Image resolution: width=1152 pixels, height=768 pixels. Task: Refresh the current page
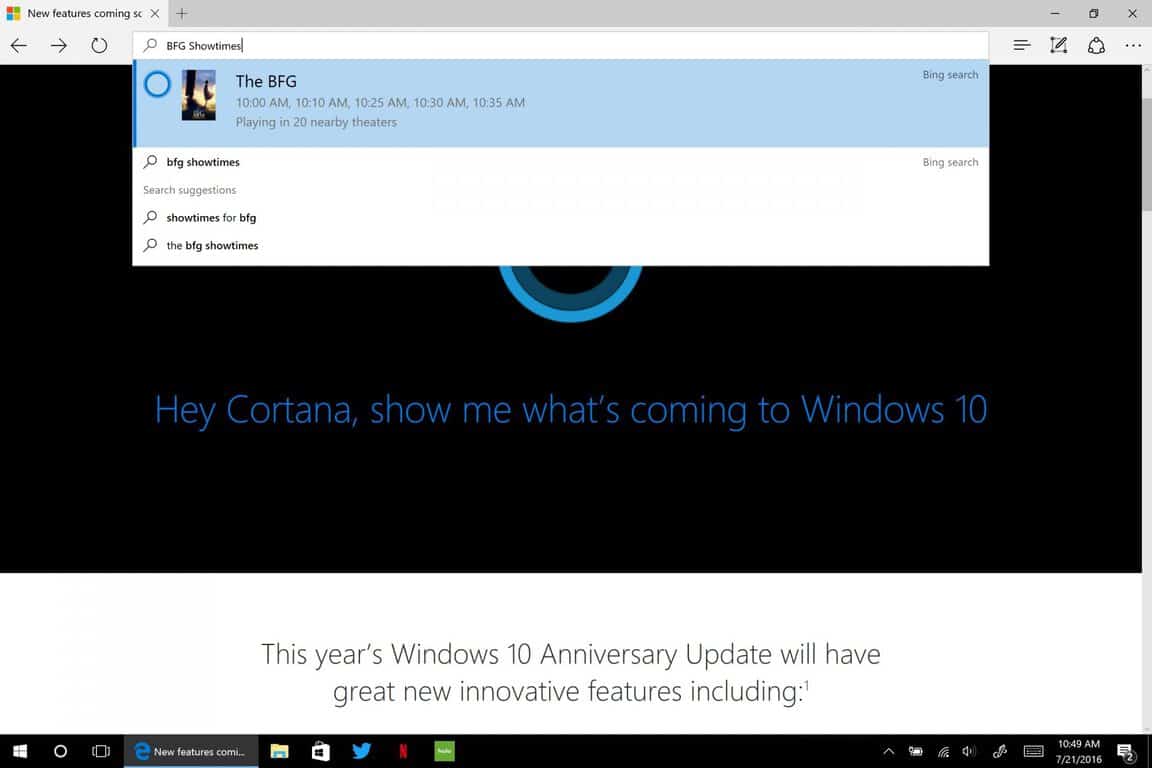(x=99, y=46)
